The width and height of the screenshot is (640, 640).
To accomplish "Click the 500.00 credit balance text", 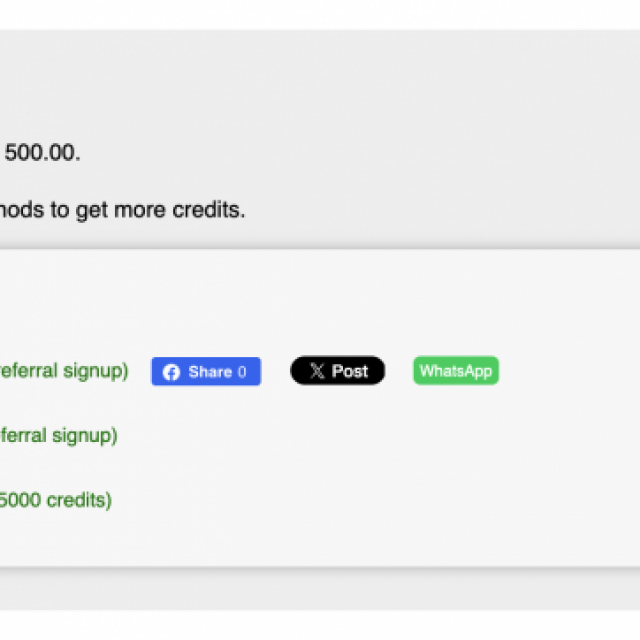I will tap(42, 153).
